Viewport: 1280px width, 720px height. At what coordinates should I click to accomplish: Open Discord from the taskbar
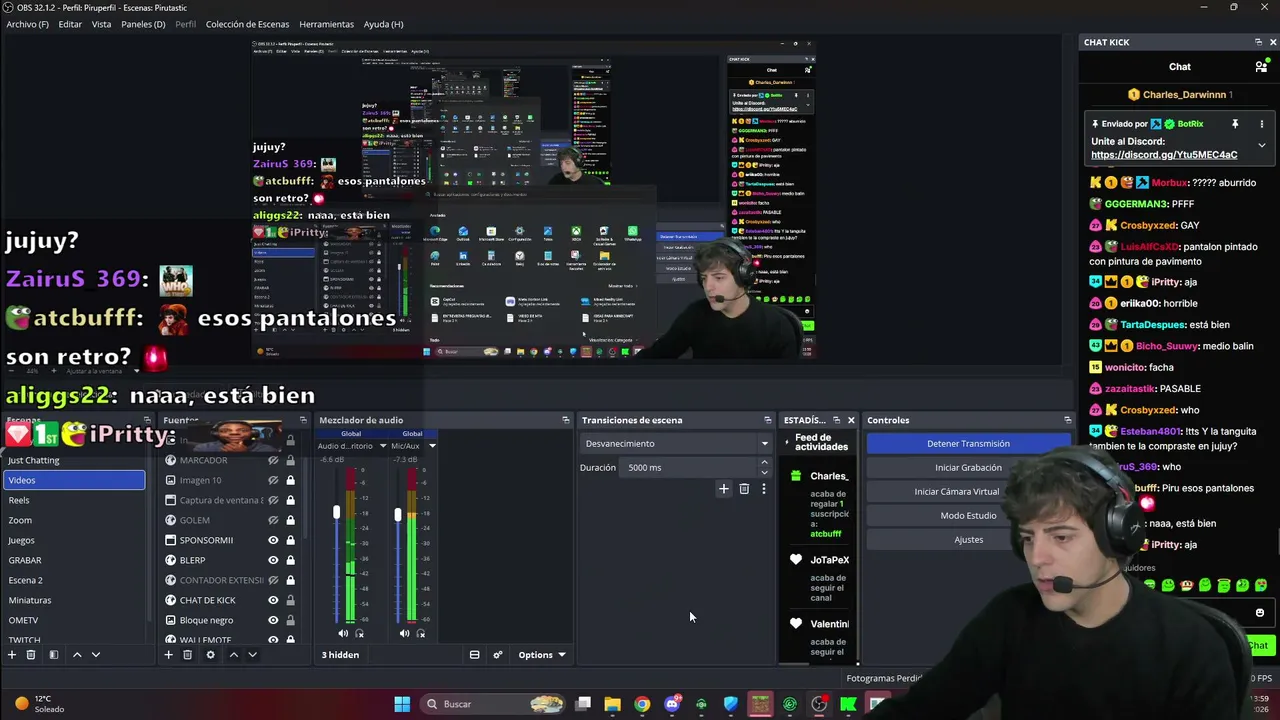(672, 704)
